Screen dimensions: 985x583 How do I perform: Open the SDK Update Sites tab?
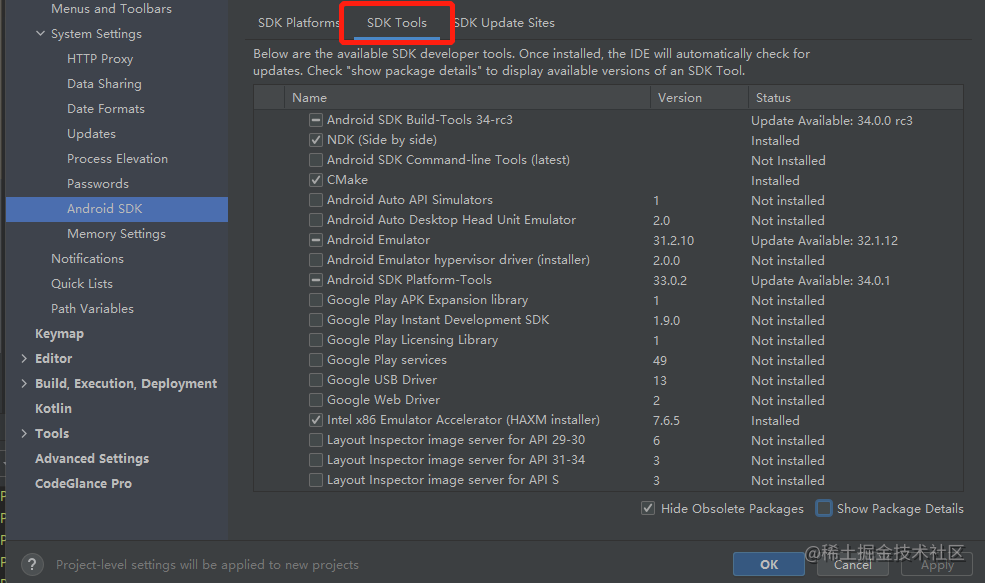504,23
